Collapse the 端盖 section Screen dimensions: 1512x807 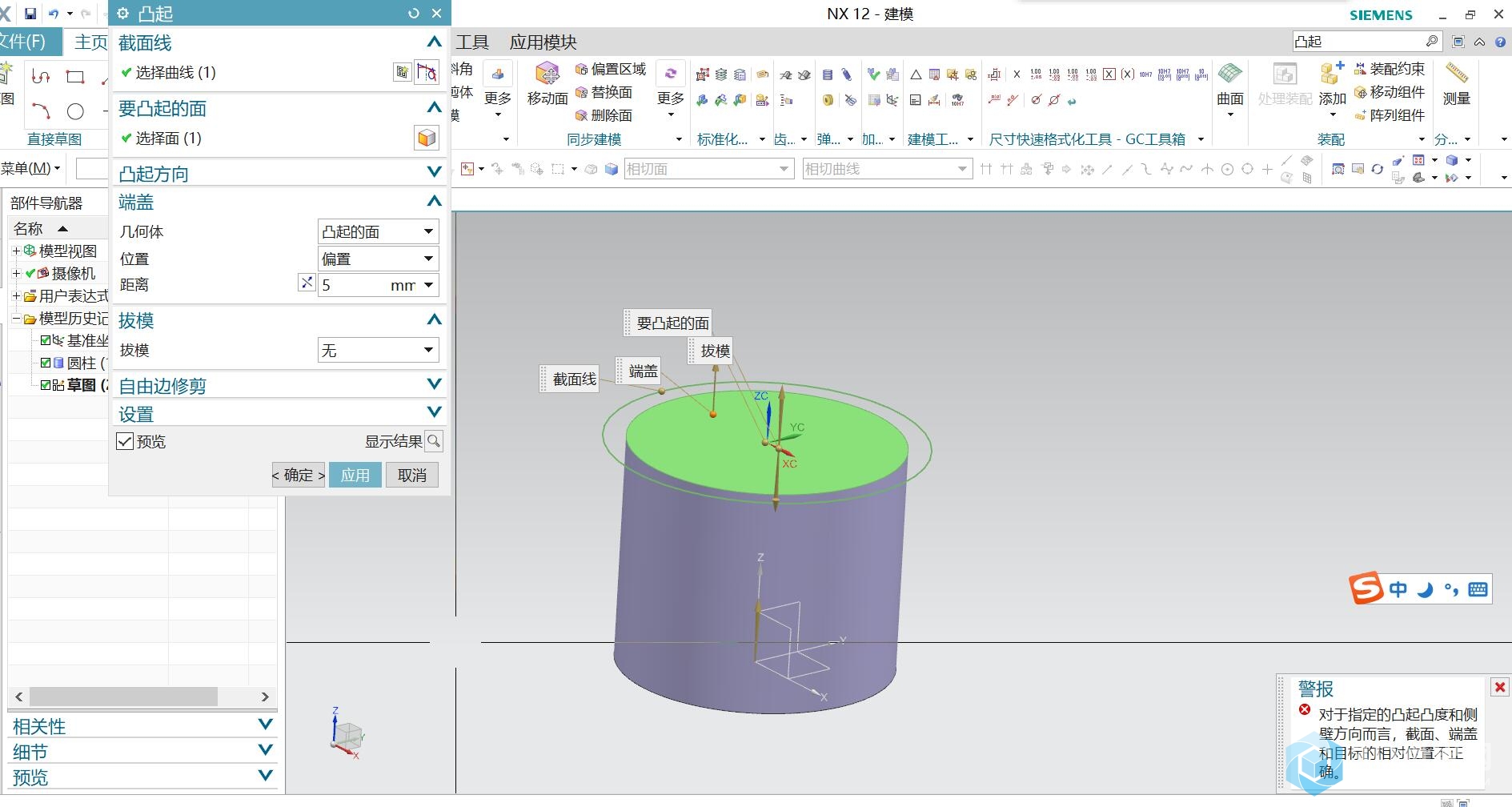tap(434, 201)
